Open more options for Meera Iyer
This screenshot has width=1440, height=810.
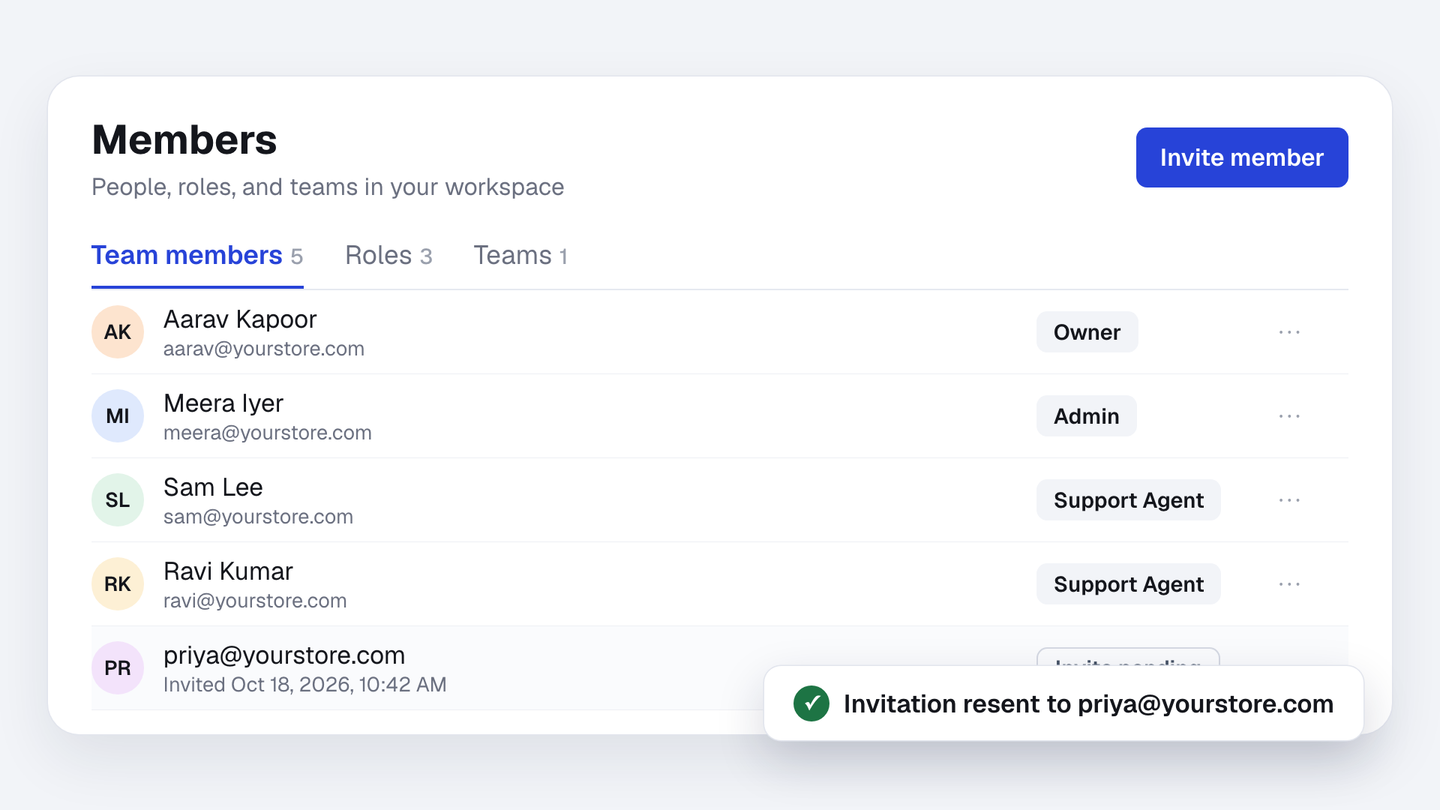pos(1289,416)
